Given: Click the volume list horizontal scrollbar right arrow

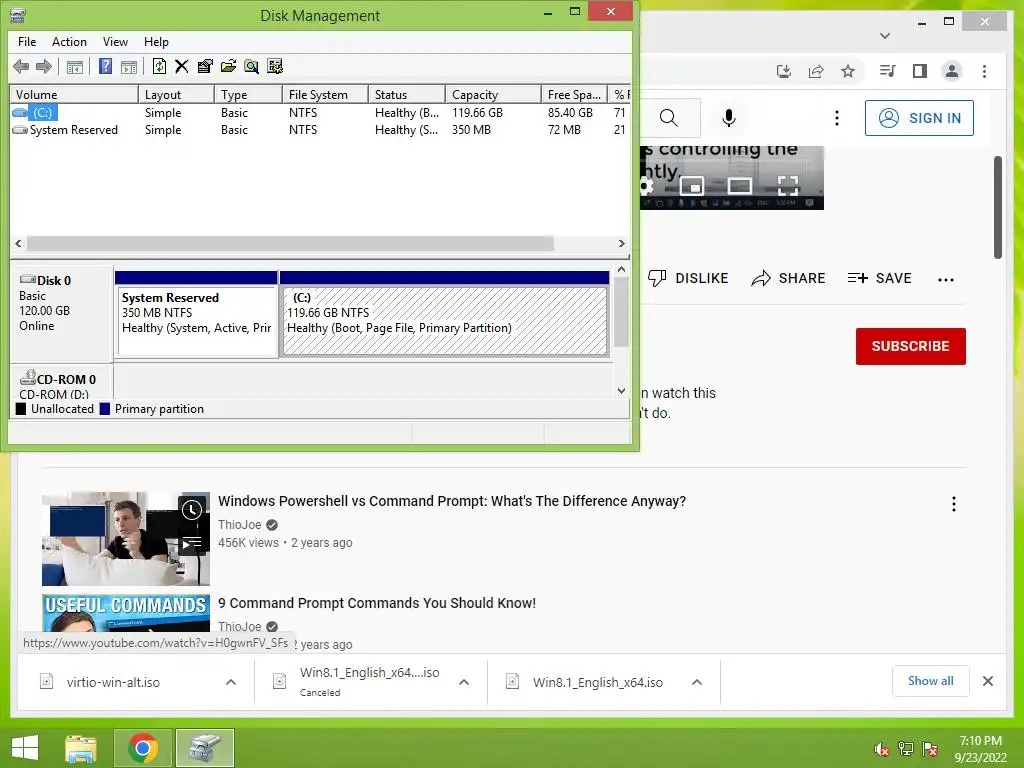Looking at the screenshot, I should click(x=621, y=244).
